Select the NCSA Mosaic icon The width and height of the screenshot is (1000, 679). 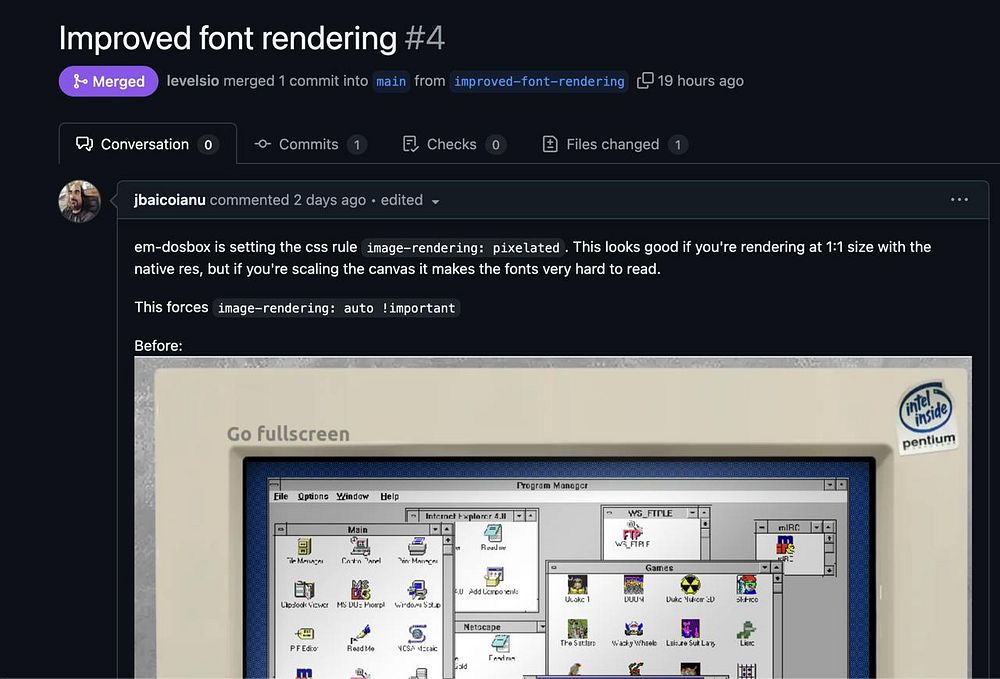click(417, 638)
